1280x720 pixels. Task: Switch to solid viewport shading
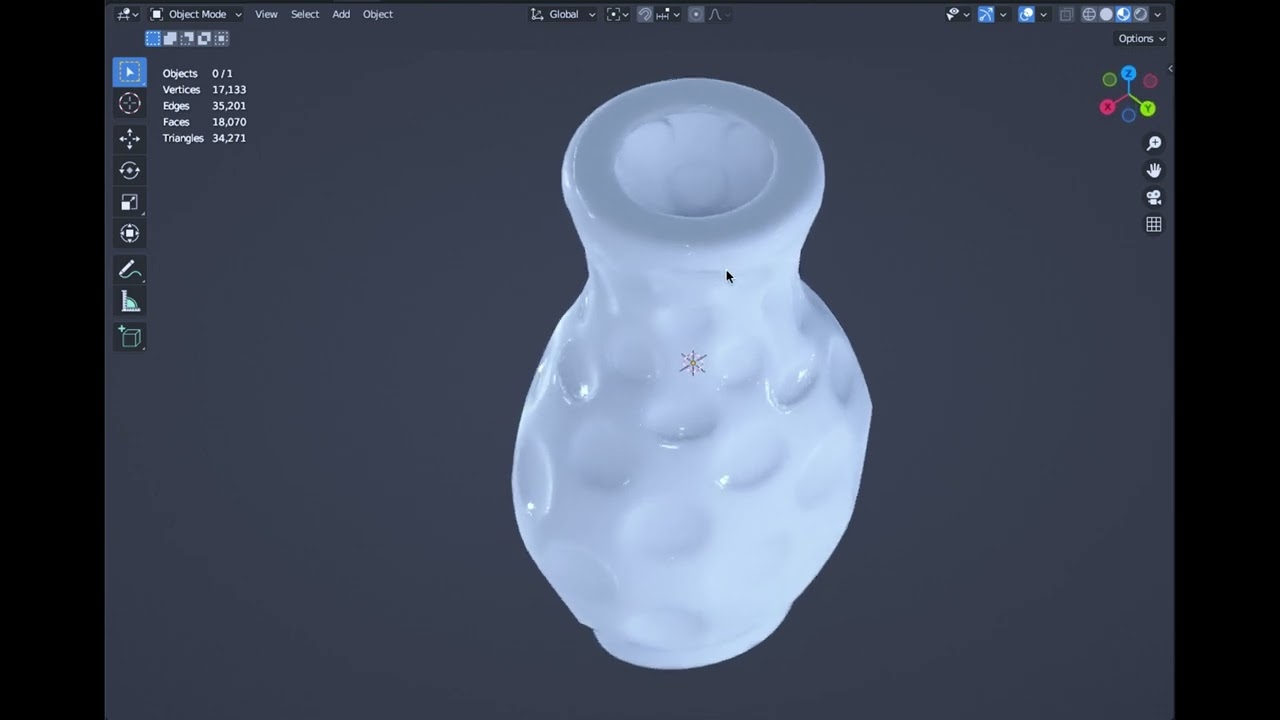pos(1106,14)
